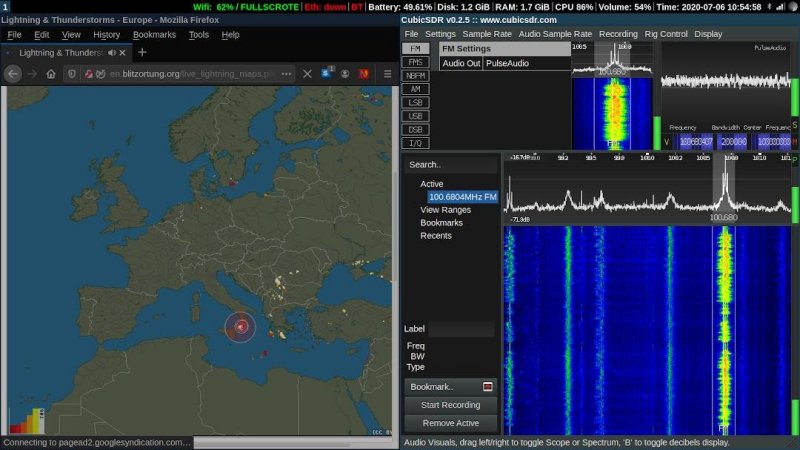Expand the Bookmarks tree item in CubicSDR

(x=441, y=223)
